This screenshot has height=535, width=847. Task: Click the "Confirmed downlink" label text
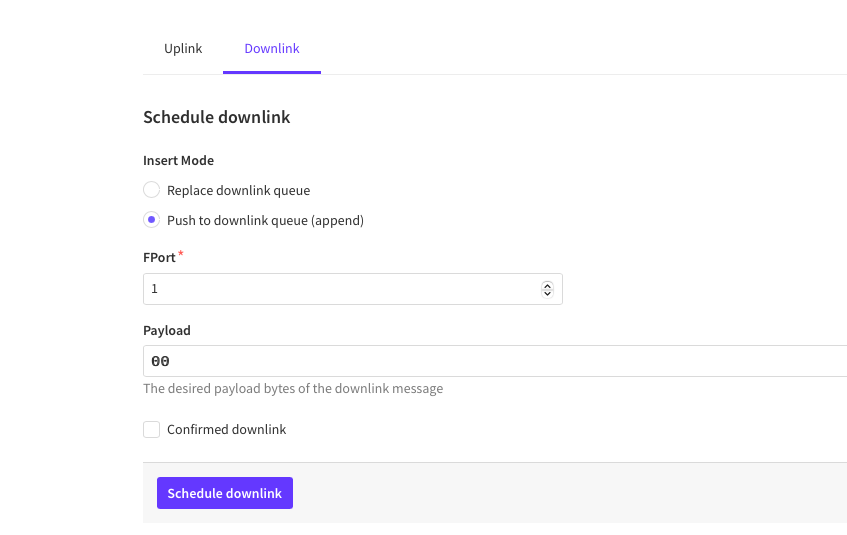click(x=226, y=430)
